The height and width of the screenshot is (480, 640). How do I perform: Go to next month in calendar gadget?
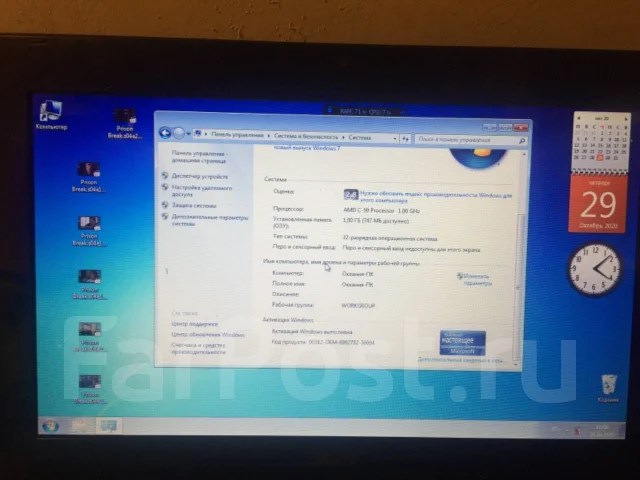pyautogui.click(x=626, y=119)
